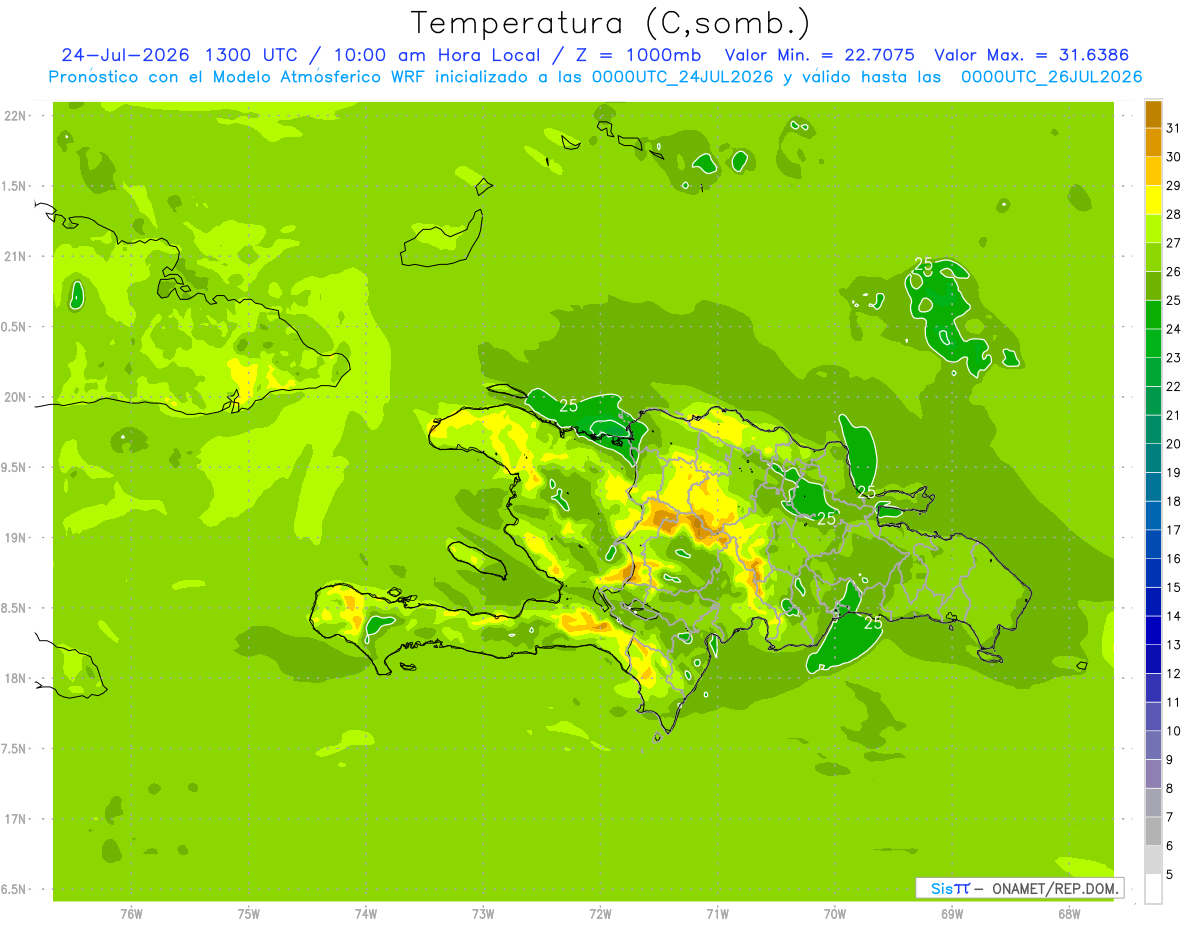This screenshot has width=1200, height=927.
Task: Click the init time "0000UTC_24JUL2026"
Action: (681, 77)
